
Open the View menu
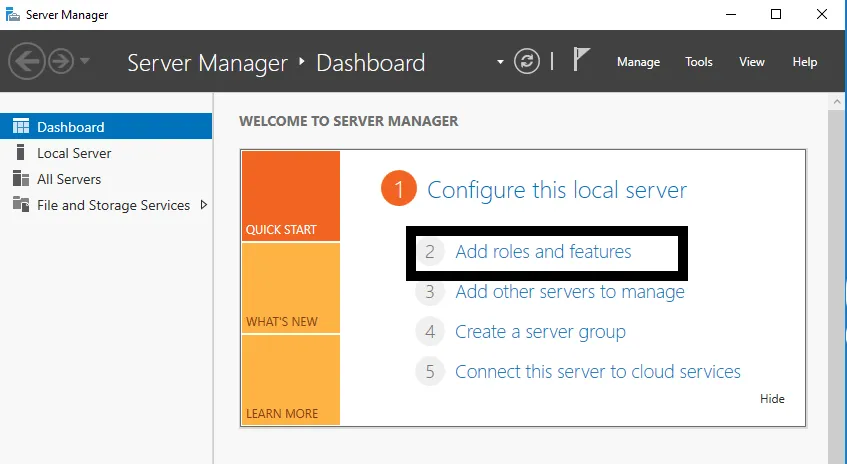[x=752, y=62]
